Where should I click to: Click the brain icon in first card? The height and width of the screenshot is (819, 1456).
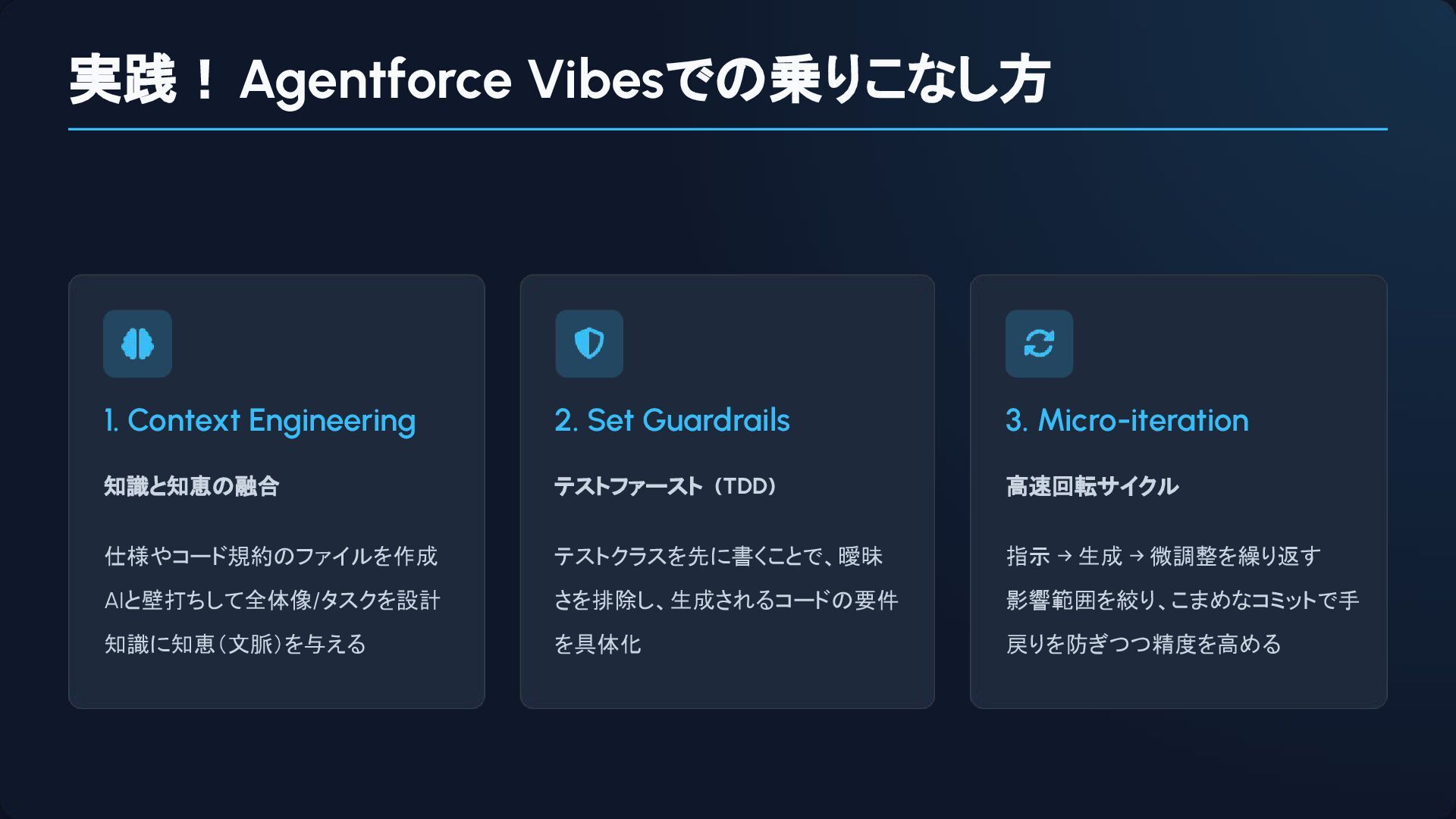(137, 344)
